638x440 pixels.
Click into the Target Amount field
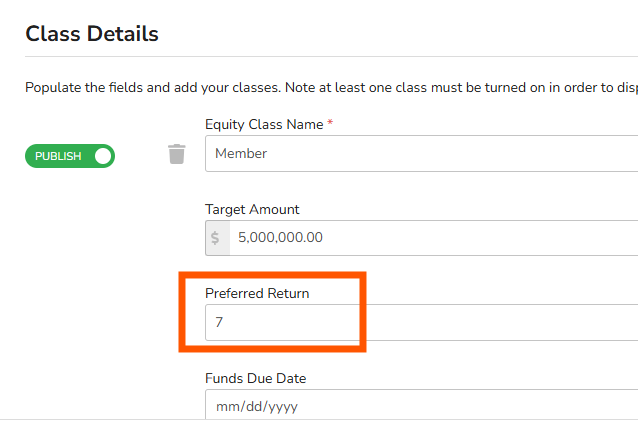click(430, 238)
